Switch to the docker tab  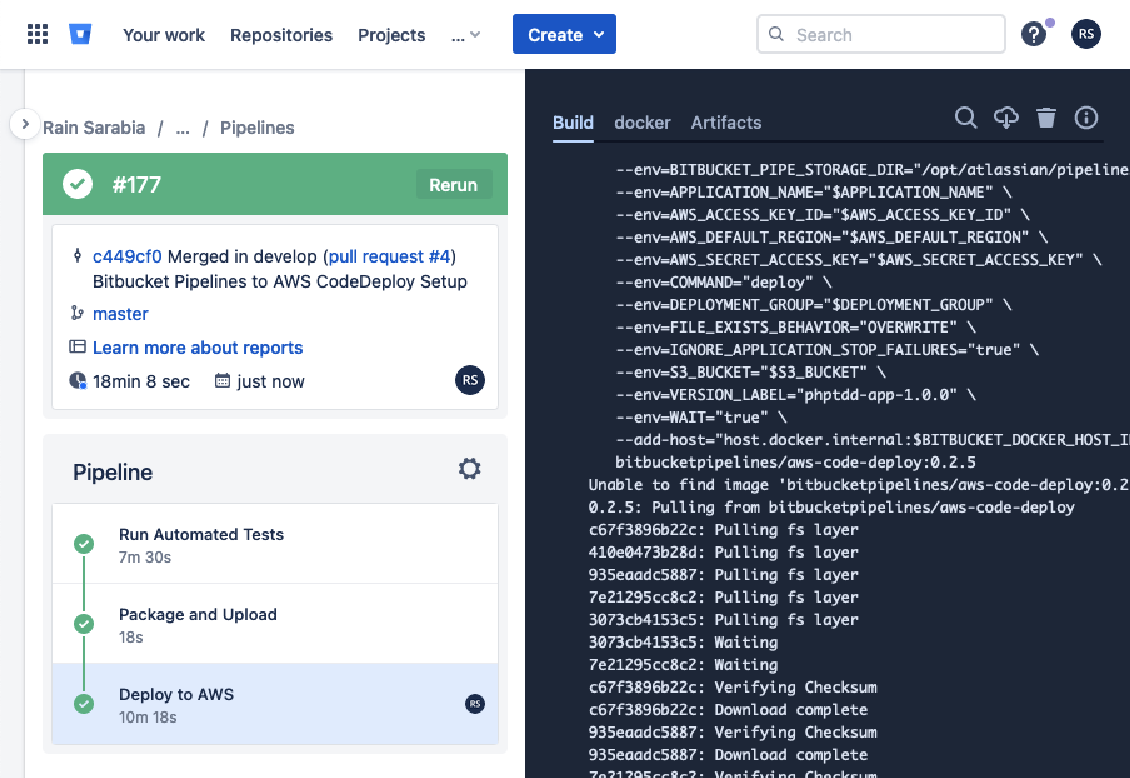point(642,122)
